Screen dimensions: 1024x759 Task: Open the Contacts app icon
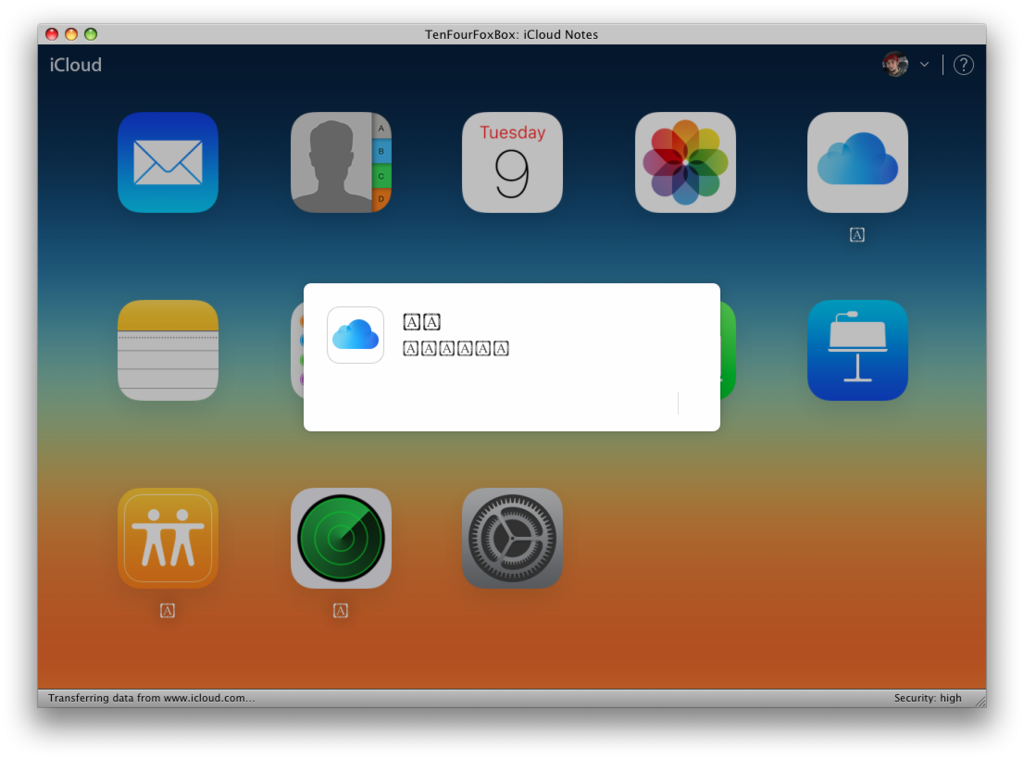341,162
